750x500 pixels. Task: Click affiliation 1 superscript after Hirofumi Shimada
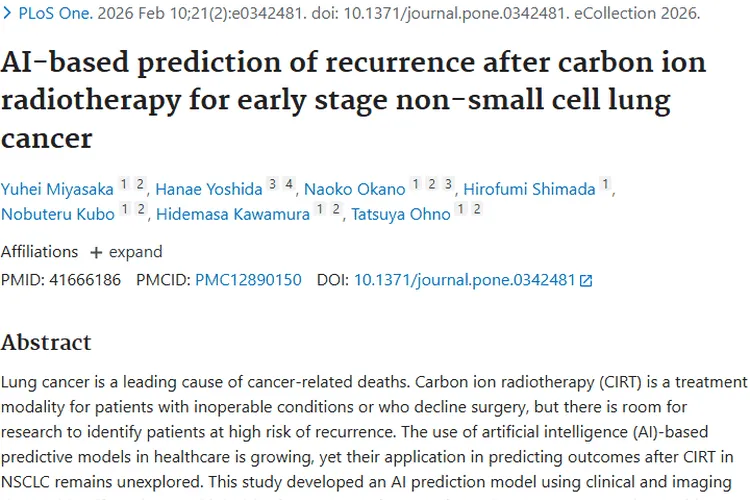click(605, 184)
